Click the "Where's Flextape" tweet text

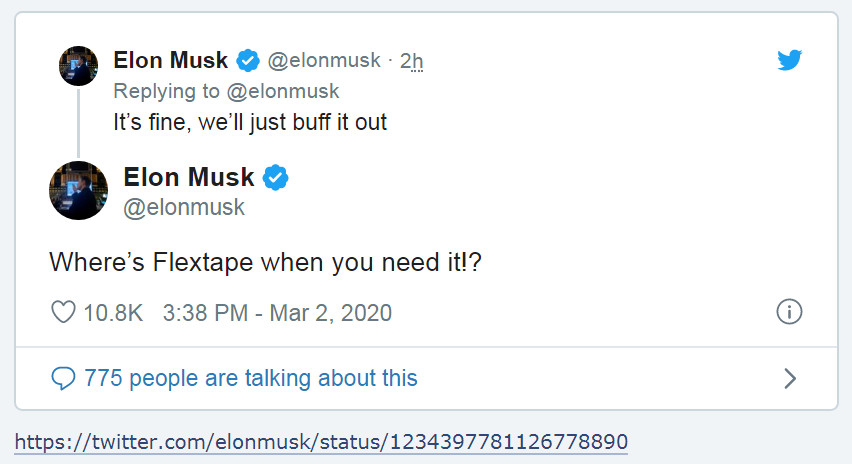(268, 263)
